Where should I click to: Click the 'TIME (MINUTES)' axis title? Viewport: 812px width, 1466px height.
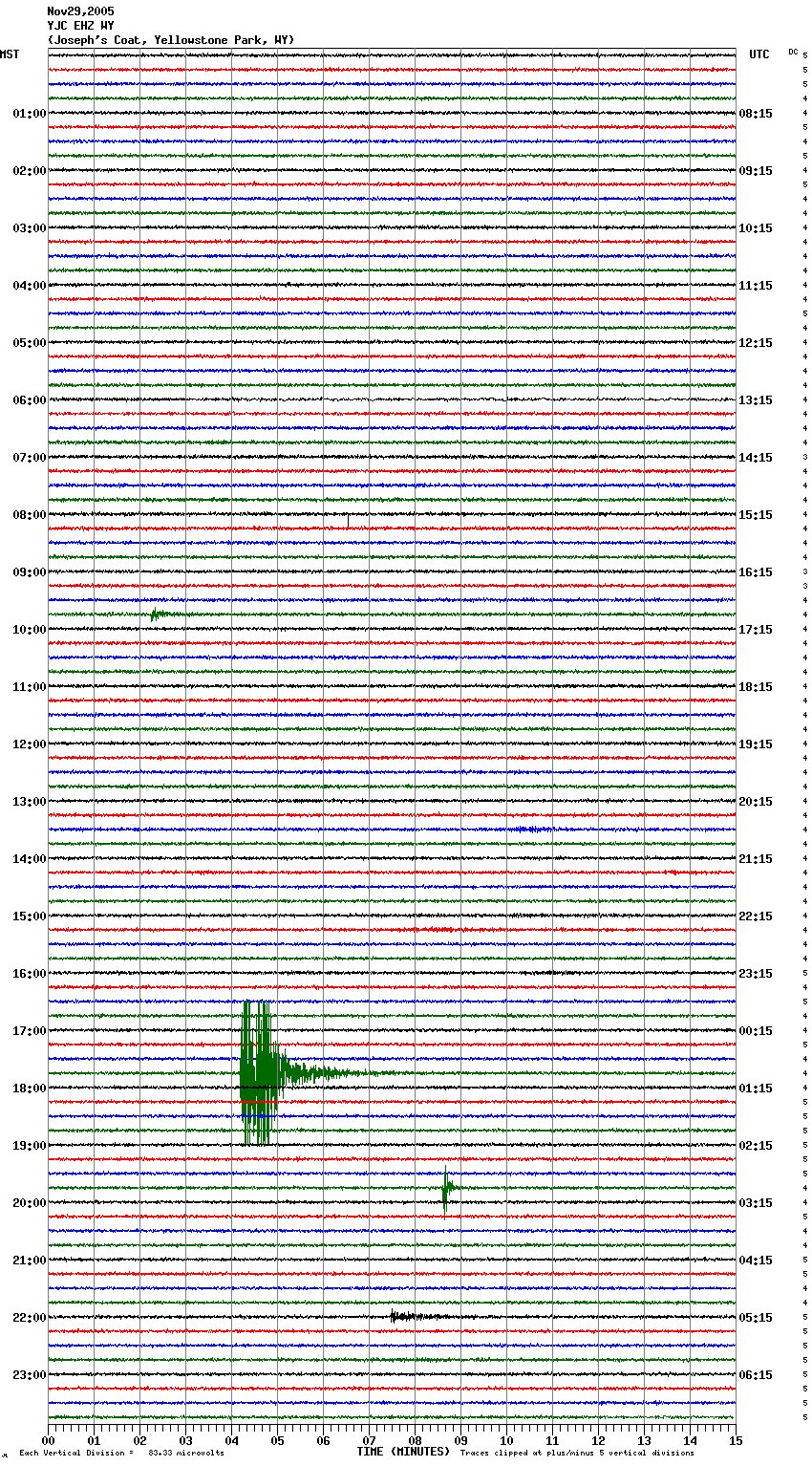[x=403, y=1451]
